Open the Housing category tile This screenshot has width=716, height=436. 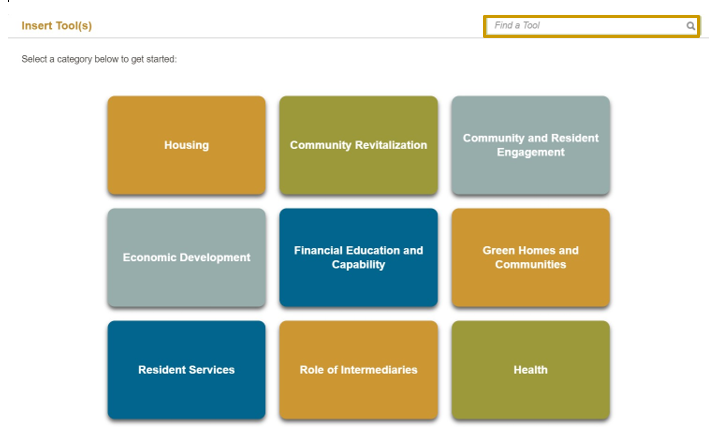186,145
